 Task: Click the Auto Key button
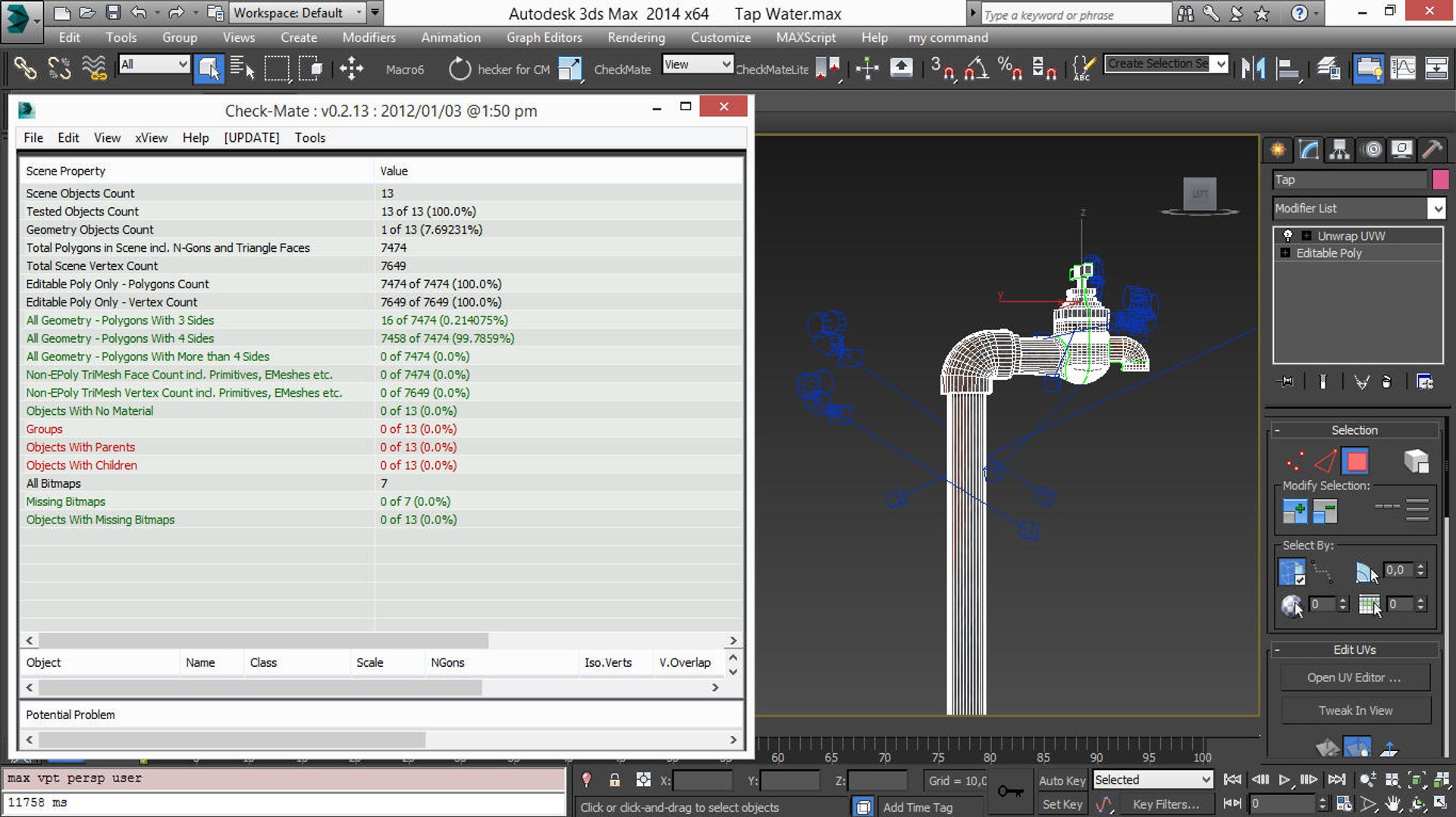tap(1062, 781)
